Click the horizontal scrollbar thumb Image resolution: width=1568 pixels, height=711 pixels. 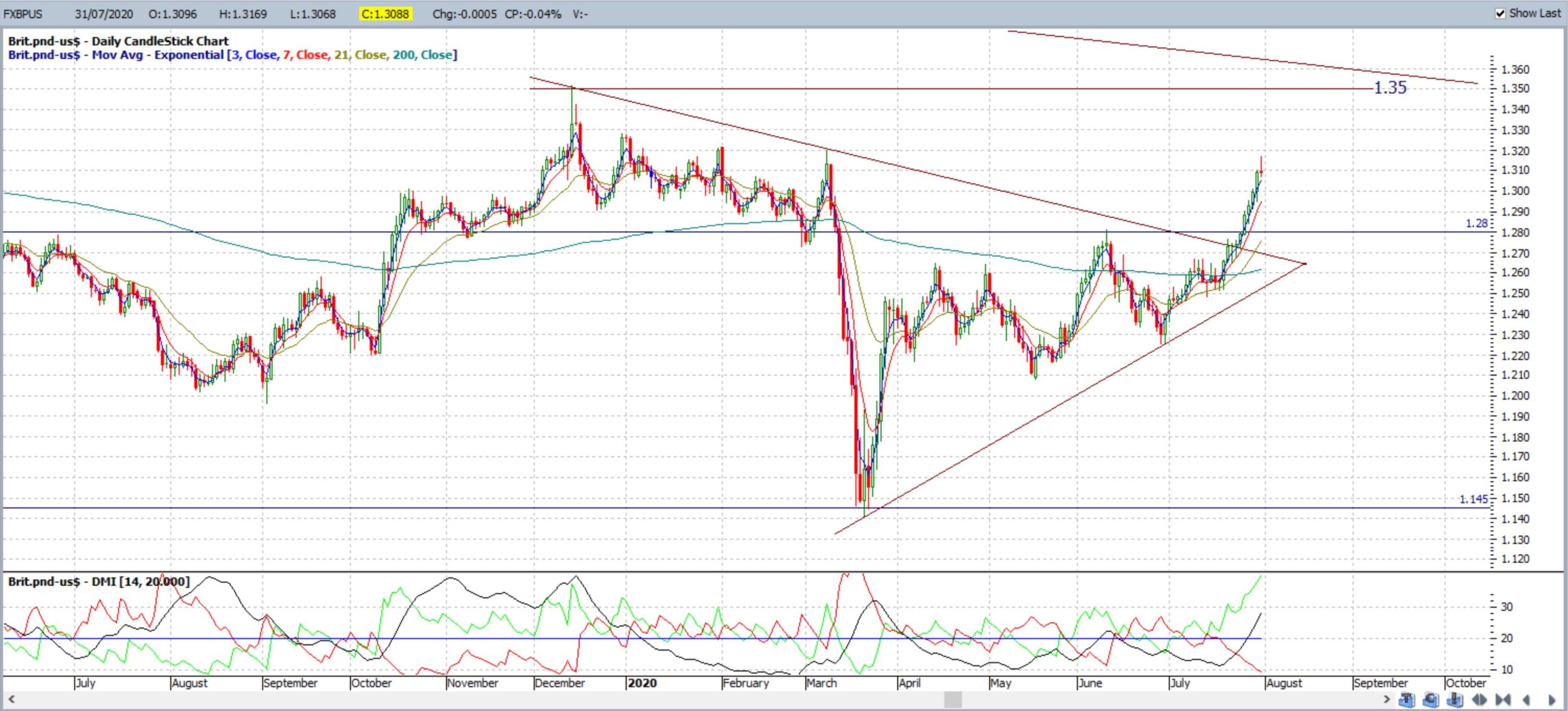point(953,699)
